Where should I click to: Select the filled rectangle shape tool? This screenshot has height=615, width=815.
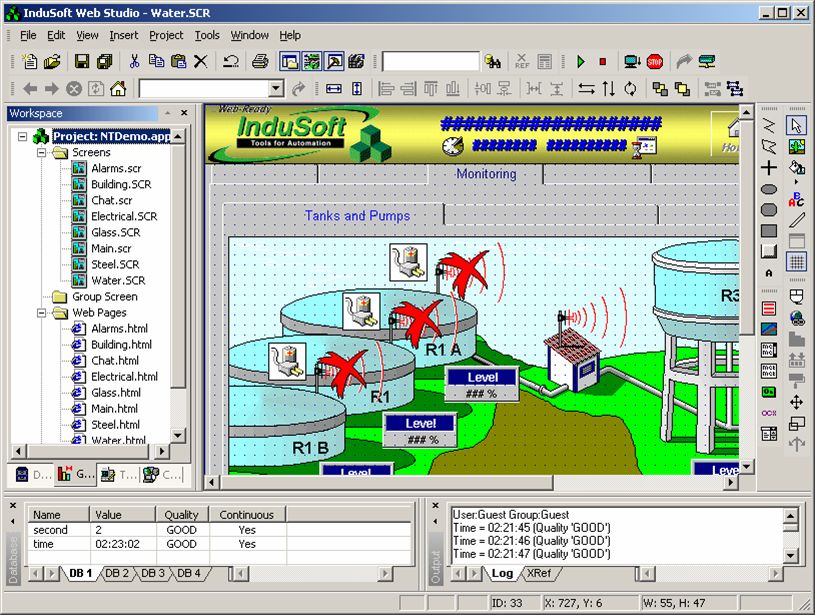(769, 230)
